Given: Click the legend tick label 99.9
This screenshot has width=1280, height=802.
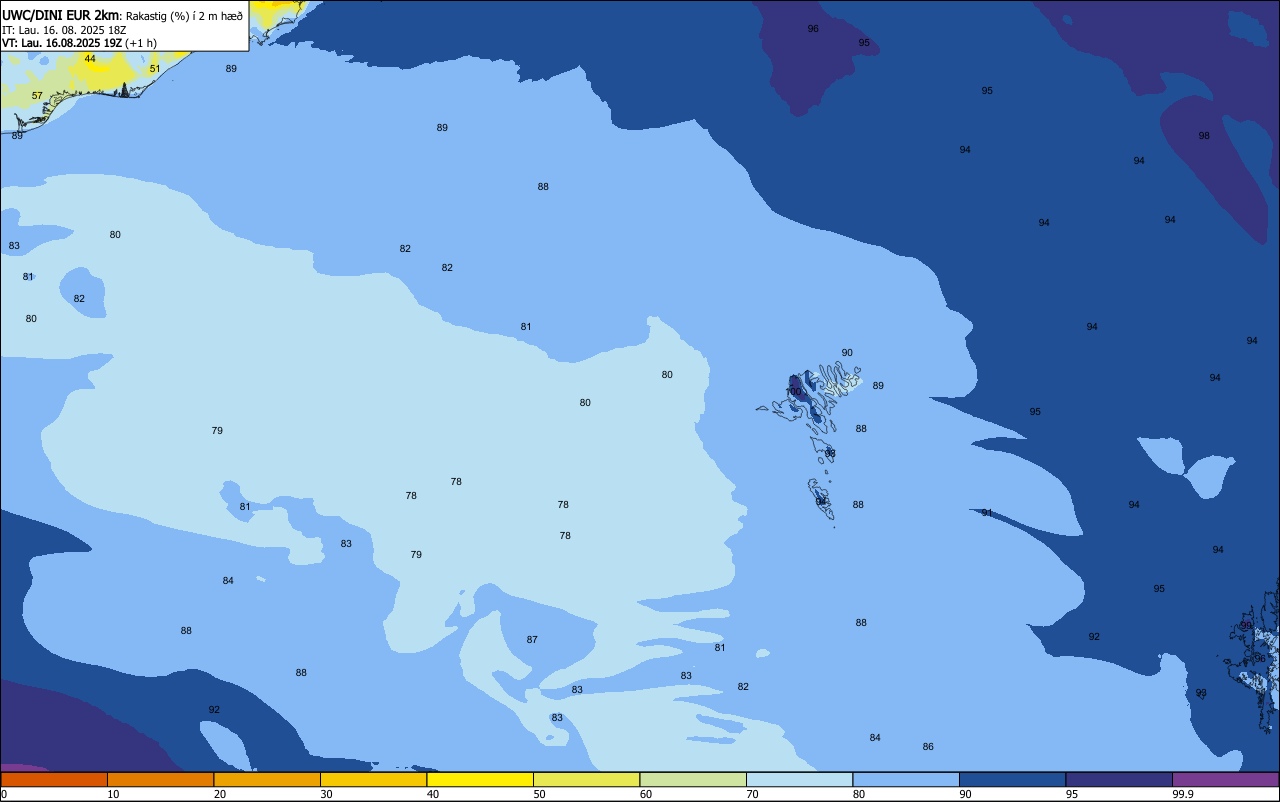Looking at the screenshot, I should pyautogui.click(x=1183, y=794).
